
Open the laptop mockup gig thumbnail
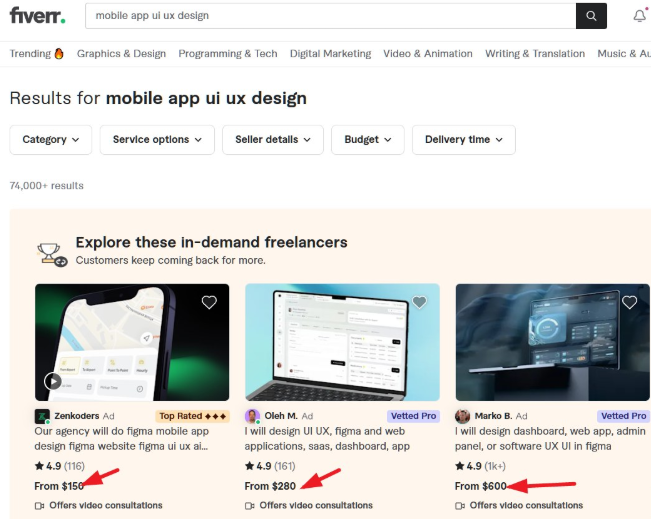tap(342, 342)
